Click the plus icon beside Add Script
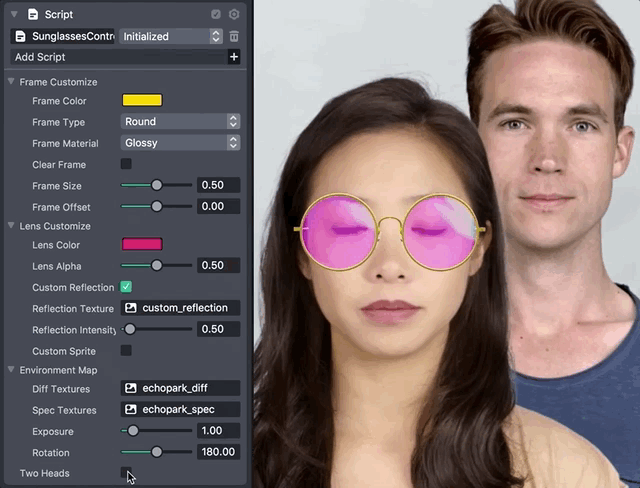Image resolution: width=640 pixels, height=488 pixels. [234, 58]
